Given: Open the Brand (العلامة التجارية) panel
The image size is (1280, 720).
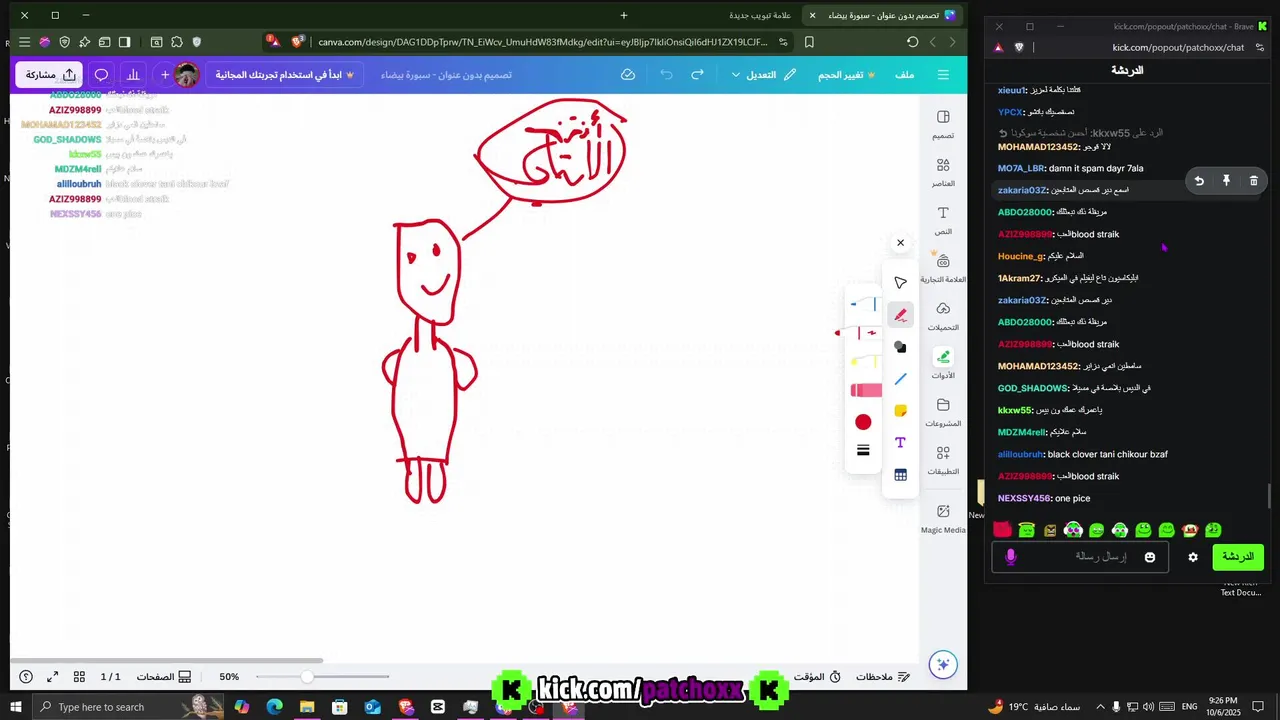Looking at the screenshot, I should tap(943, 268).
